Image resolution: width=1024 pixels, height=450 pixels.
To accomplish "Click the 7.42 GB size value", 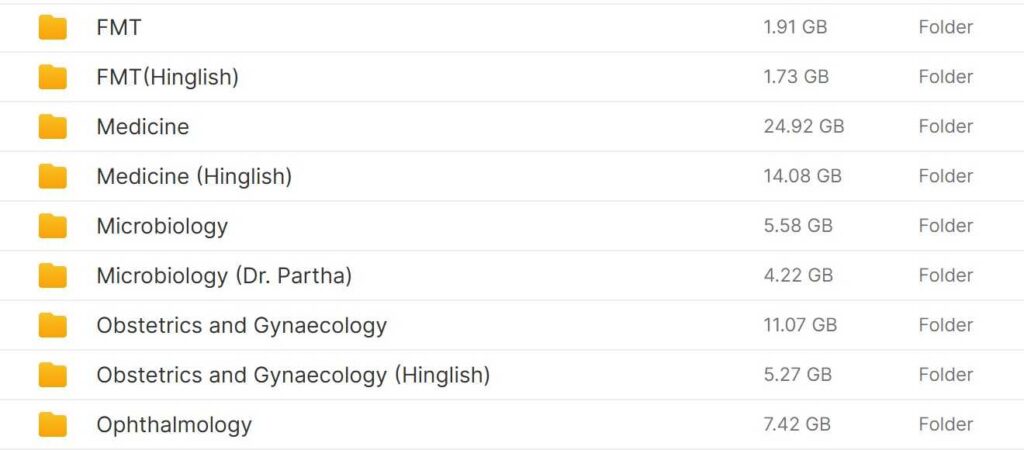I will tap(797, 425).
